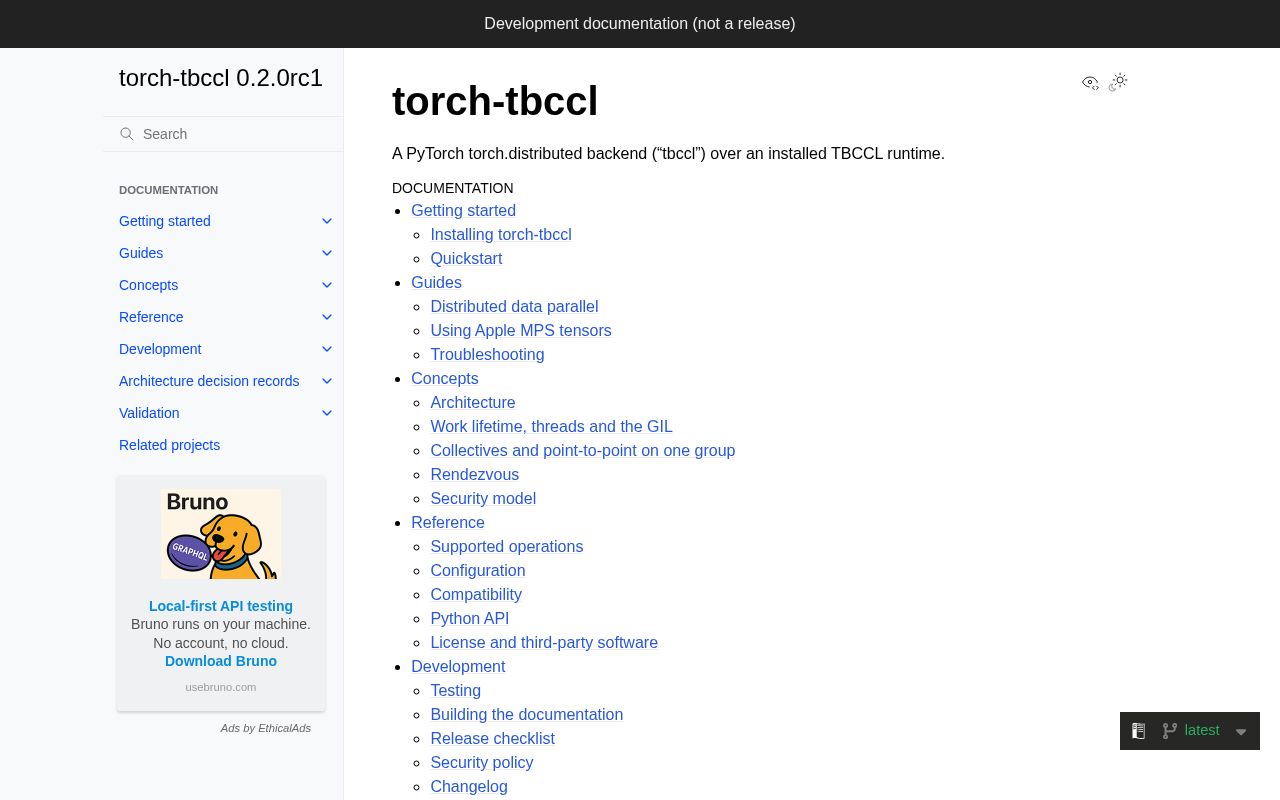This screenshot has height=800, width=1280.
Task: Click the Download Bruno ad link
Action: [x=221, y=661]
